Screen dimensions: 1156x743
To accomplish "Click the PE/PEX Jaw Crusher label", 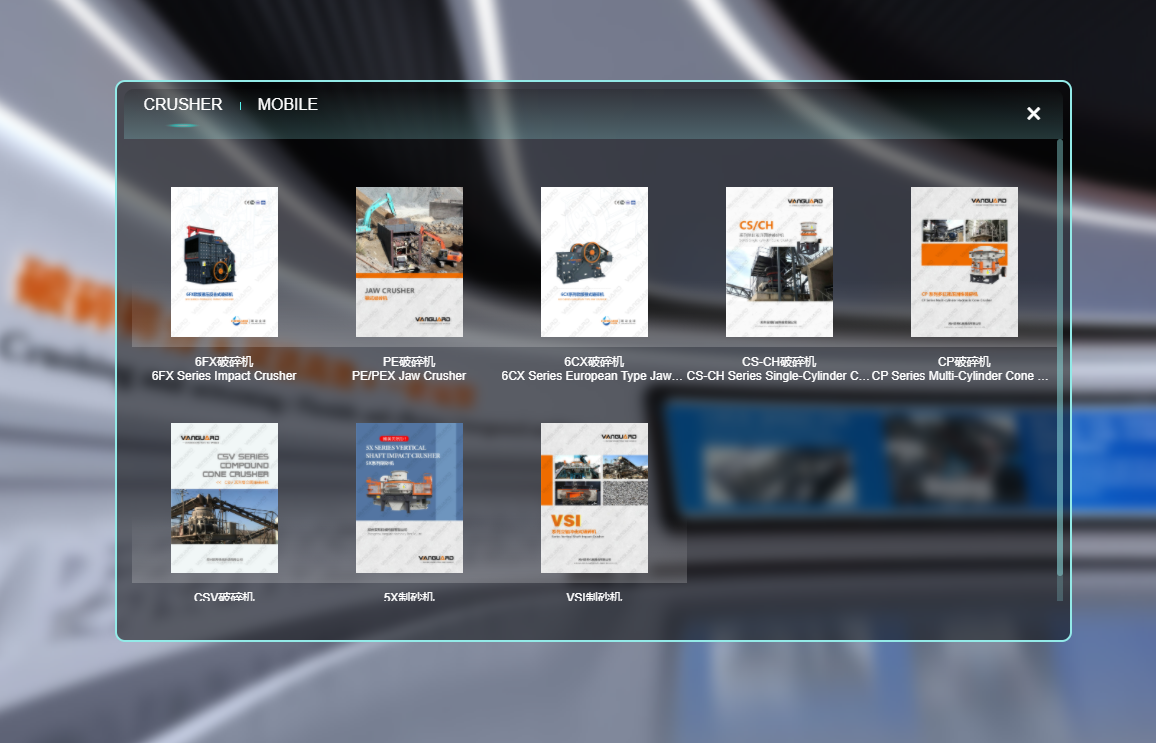I will tap(409, 376).
